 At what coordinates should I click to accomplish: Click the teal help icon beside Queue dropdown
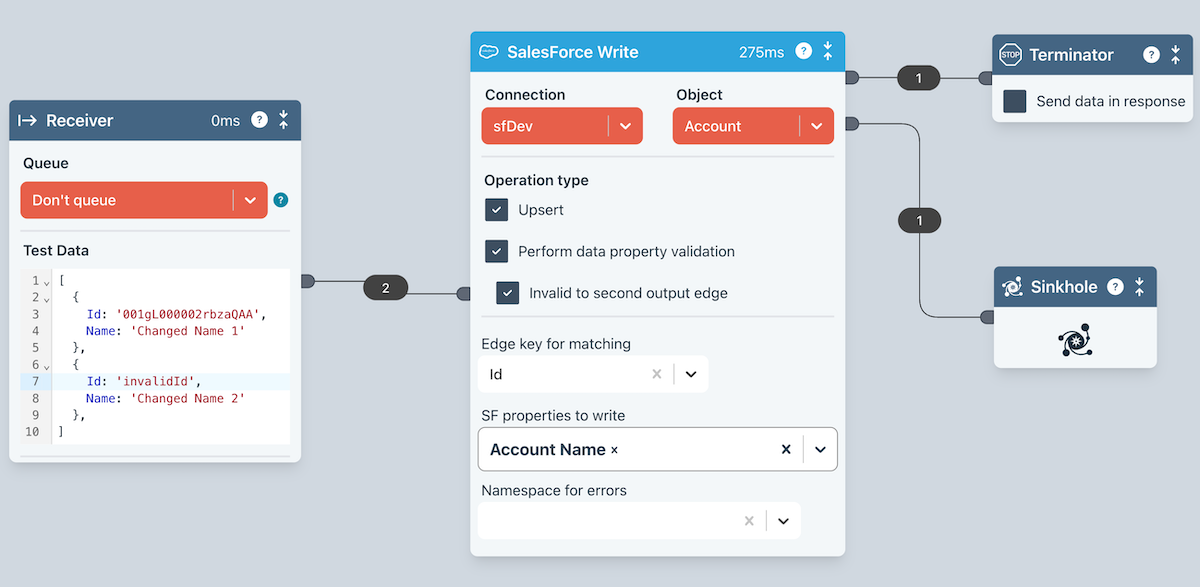pos(281,200)
